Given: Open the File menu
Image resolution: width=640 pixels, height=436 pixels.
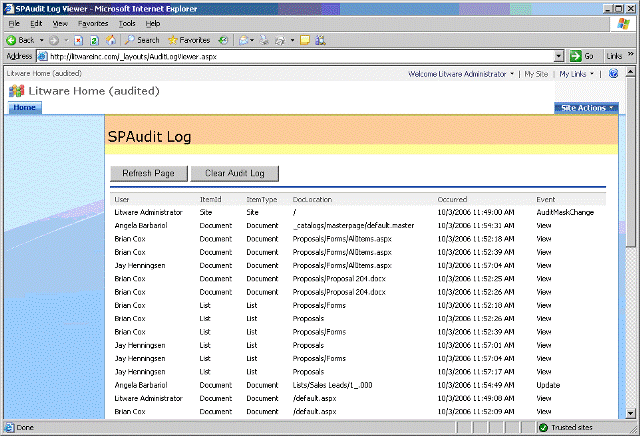Looking at the screenshot, I should [14, 24].
